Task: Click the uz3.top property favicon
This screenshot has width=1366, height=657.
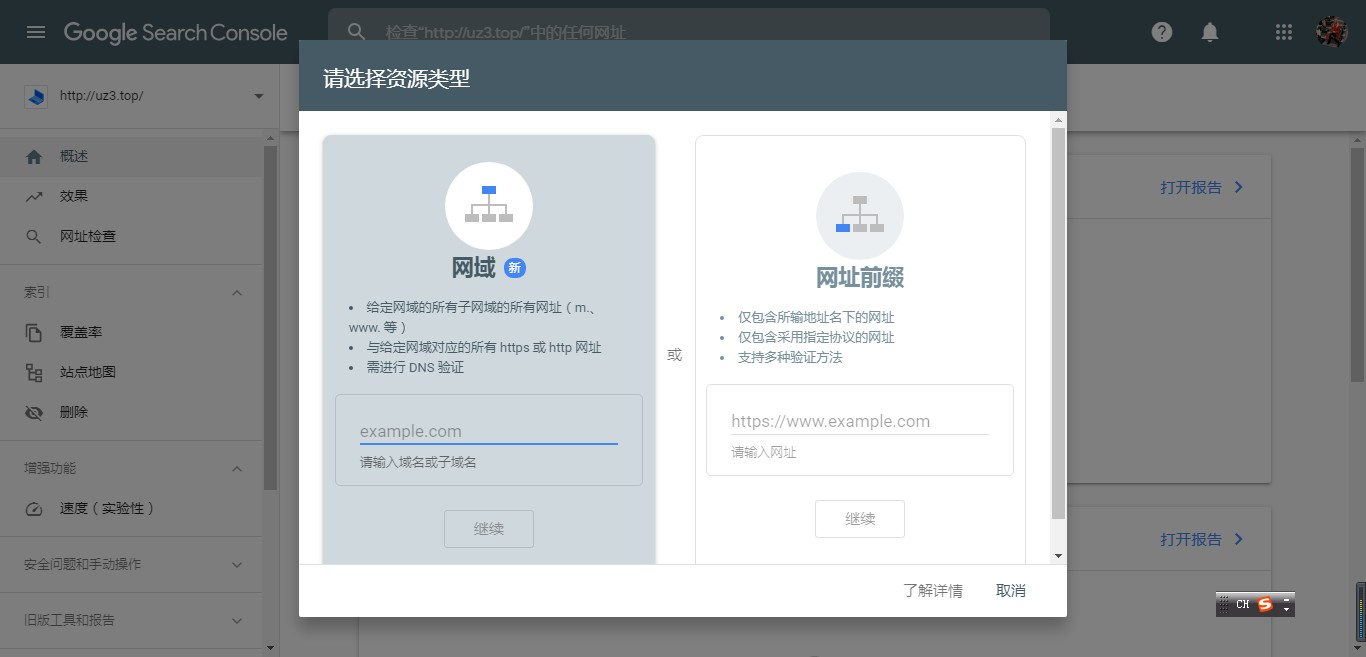Action: (37, 96)
